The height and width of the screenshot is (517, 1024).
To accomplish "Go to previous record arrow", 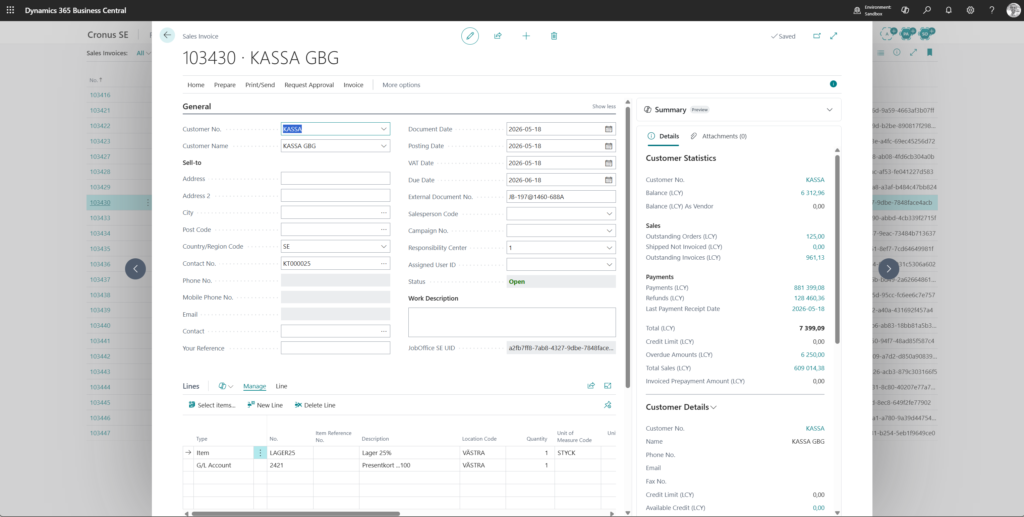I will 135,268.
